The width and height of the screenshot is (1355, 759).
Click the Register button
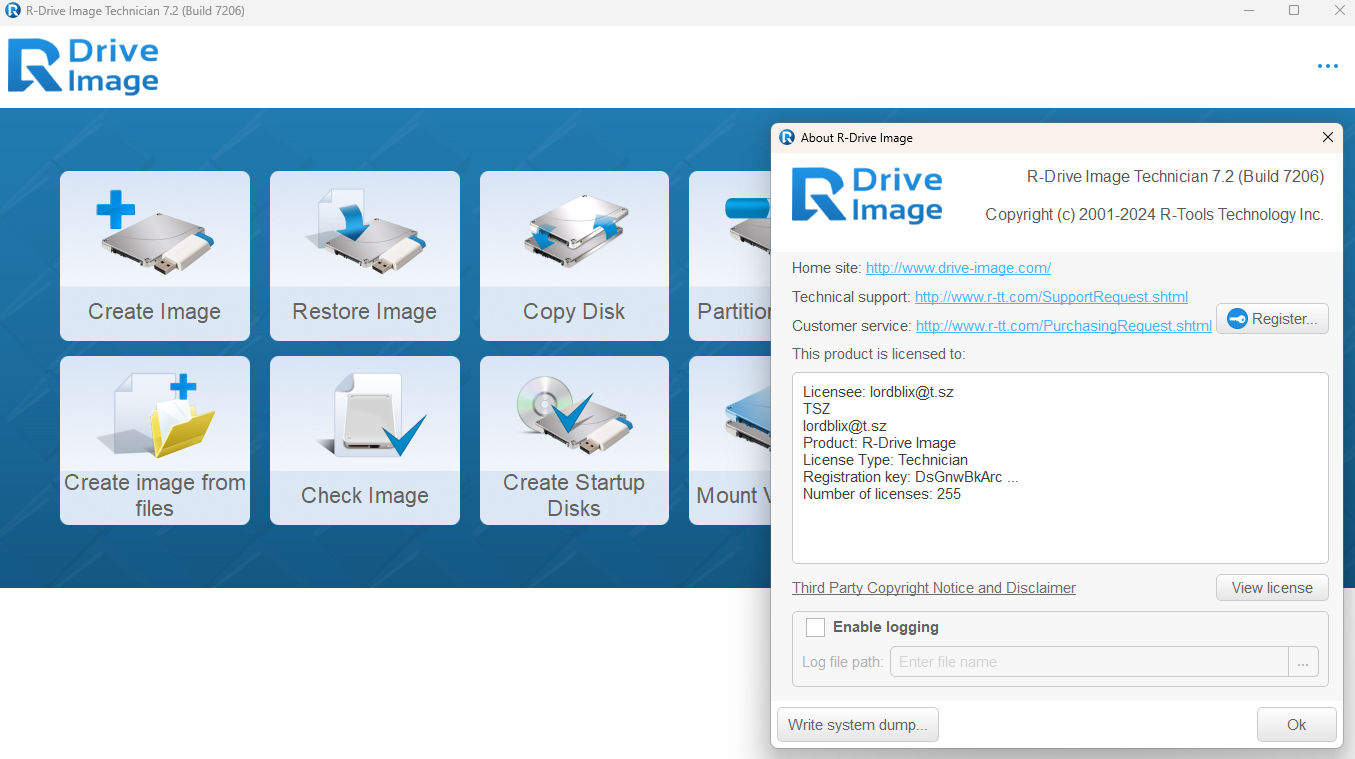(1272, 319)
